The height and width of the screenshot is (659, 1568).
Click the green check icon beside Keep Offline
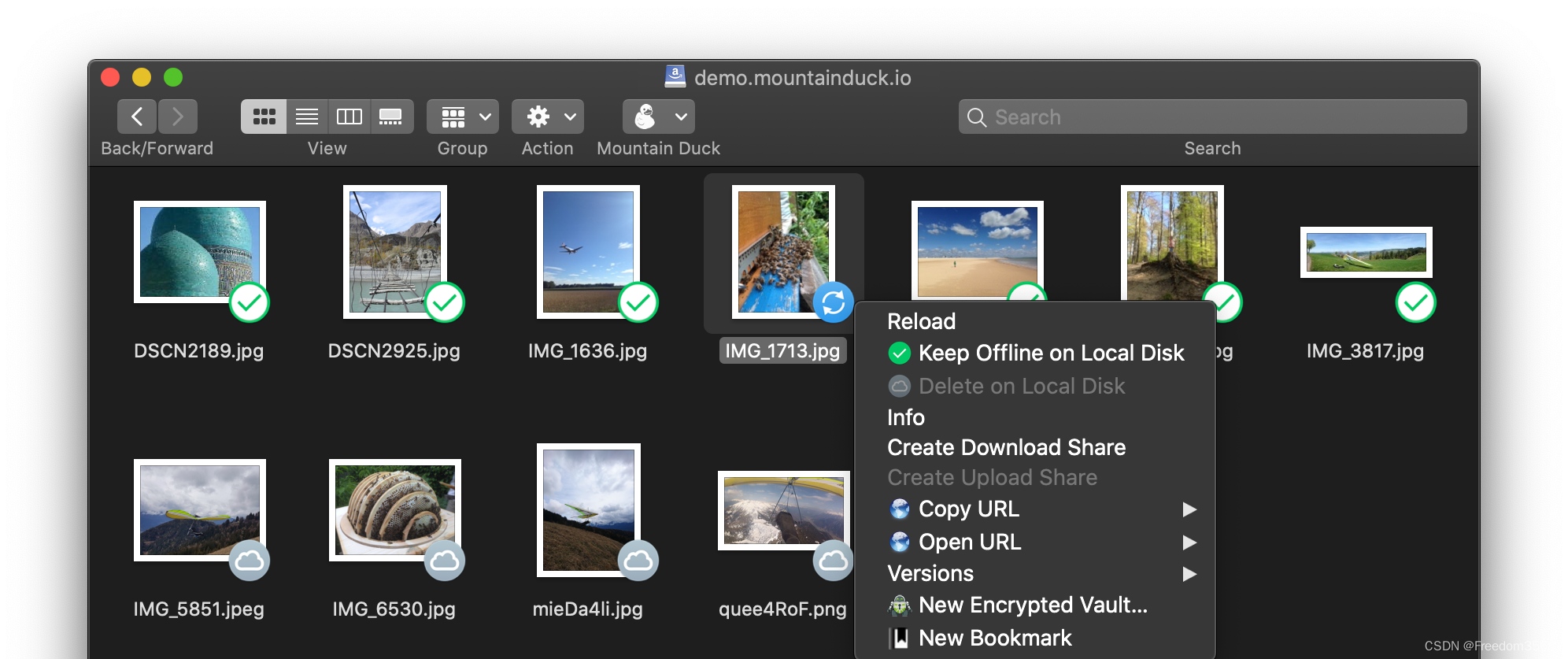(x=900, y=354)
